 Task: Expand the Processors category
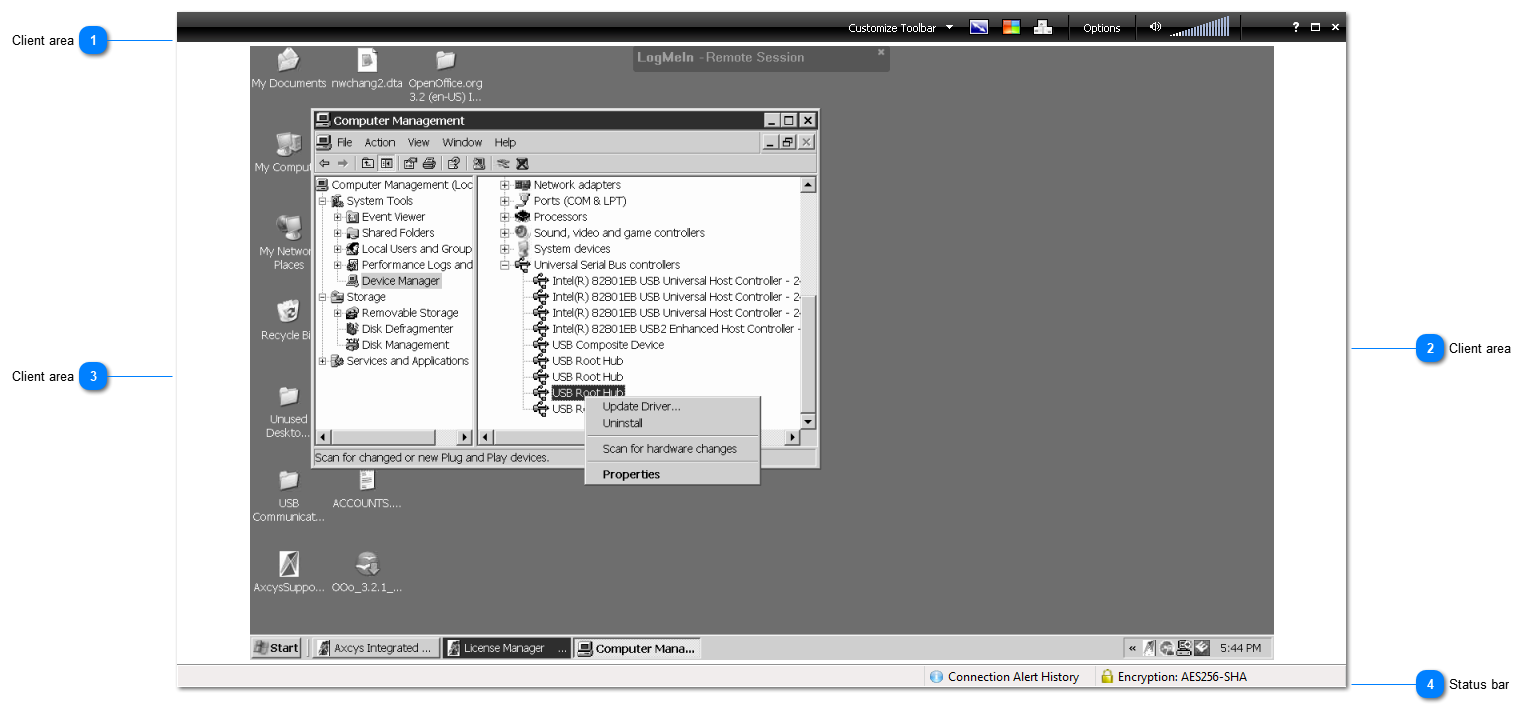(x=505, y=217)
